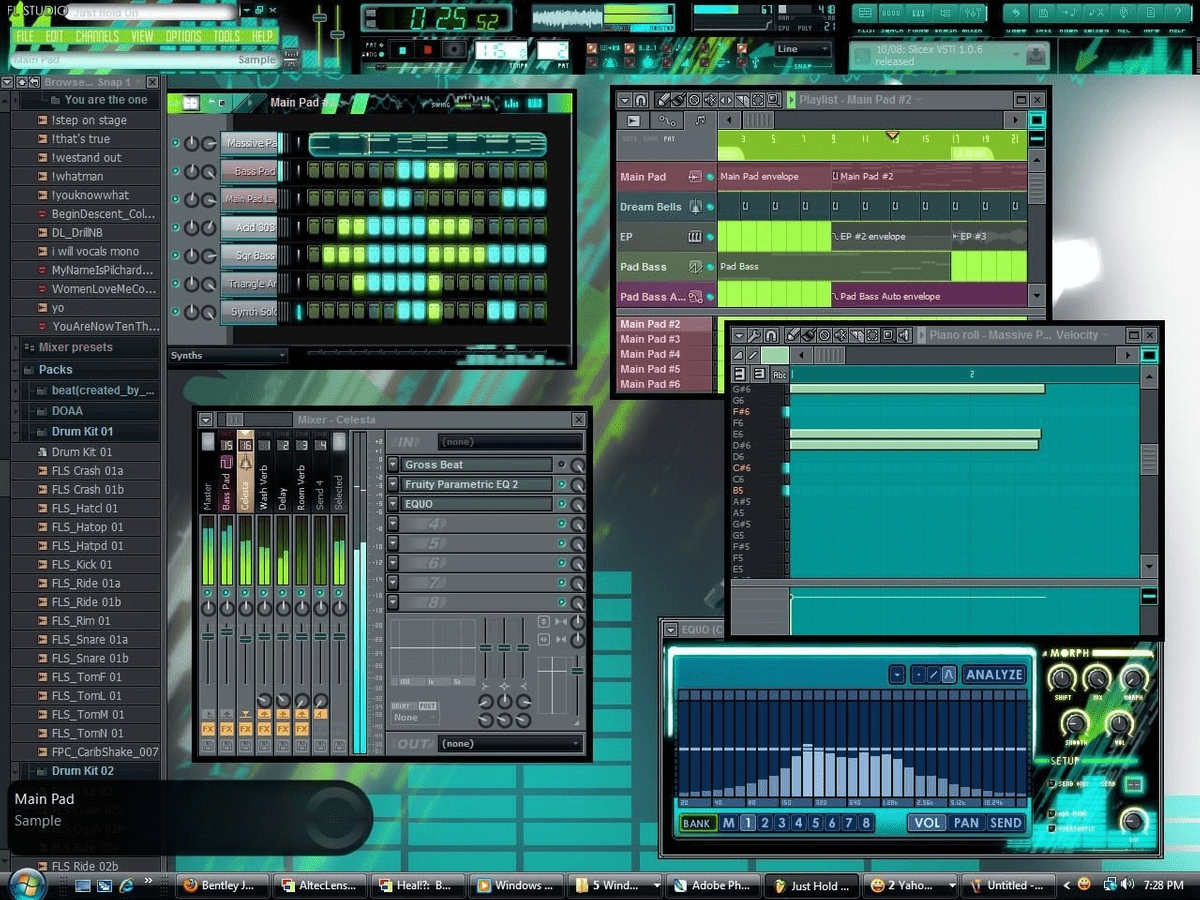Screen dimensions: 1200x900
Task: Click the ANALYZE button in EQUO
Action: pyautogui.click(x=993, y=674)
